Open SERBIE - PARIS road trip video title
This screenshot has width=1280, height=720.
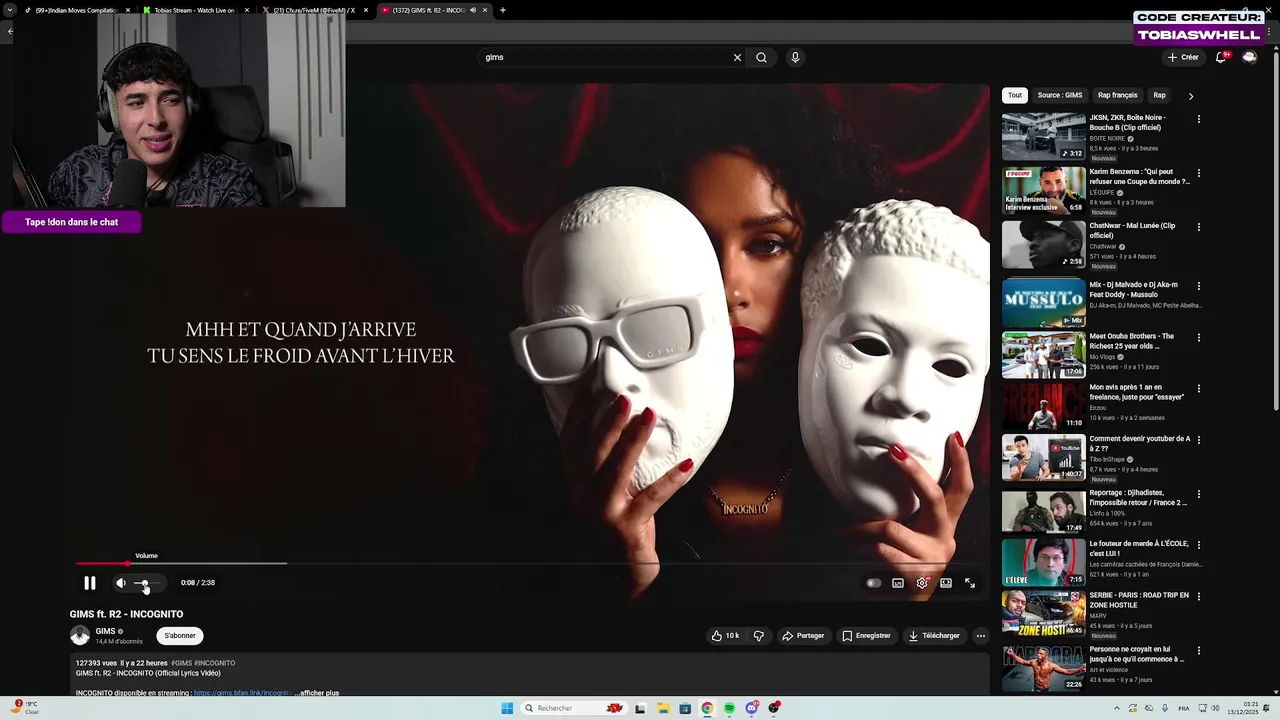(1139, 600)
